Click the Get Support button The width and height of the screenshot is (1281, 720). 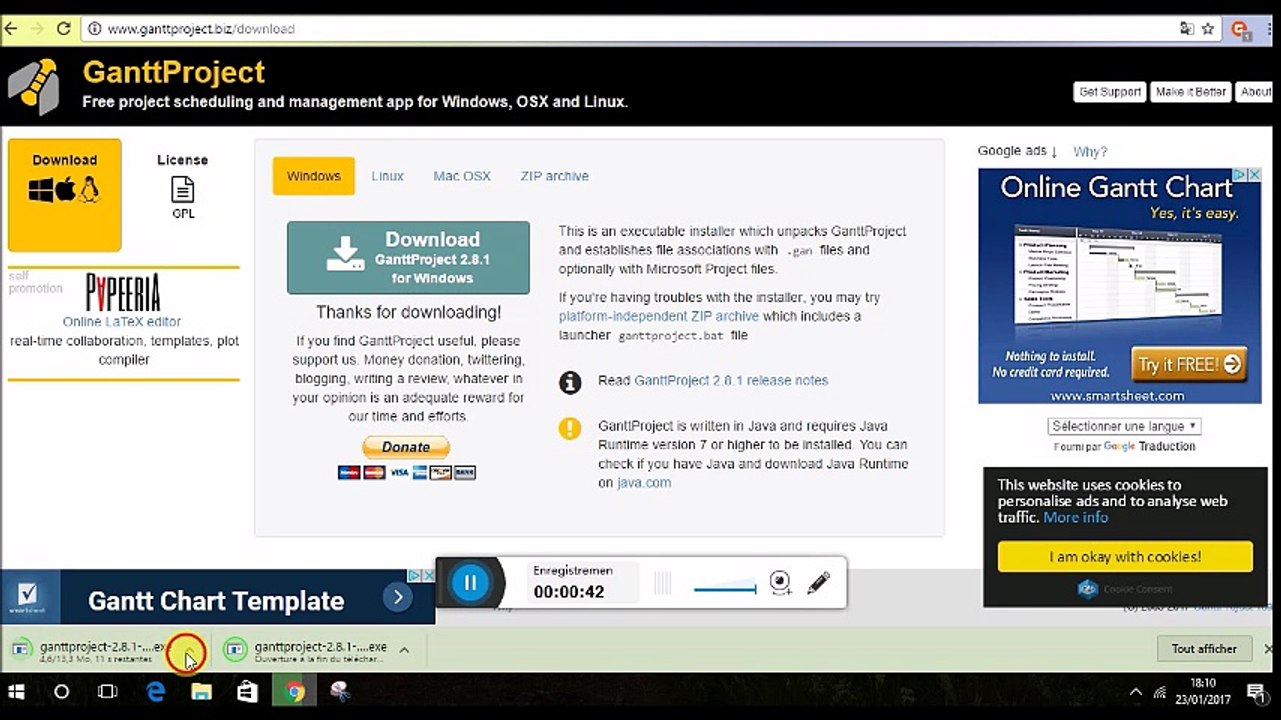1110,92
